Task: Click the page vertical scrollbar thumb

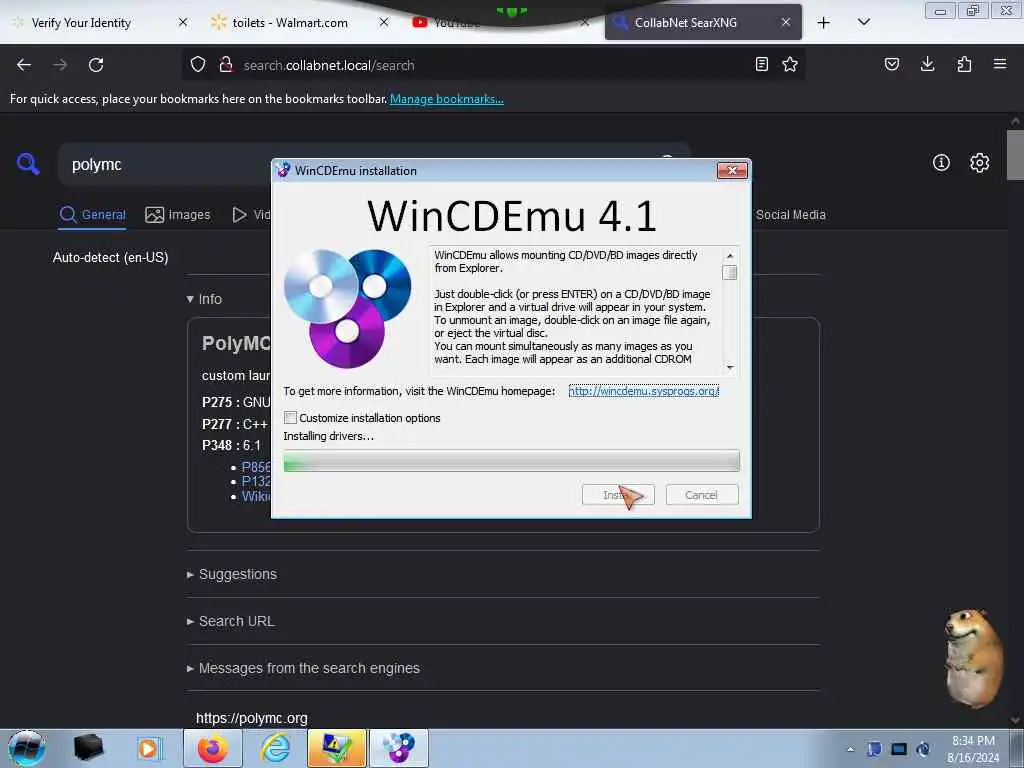Action: tap(1014, 155)
